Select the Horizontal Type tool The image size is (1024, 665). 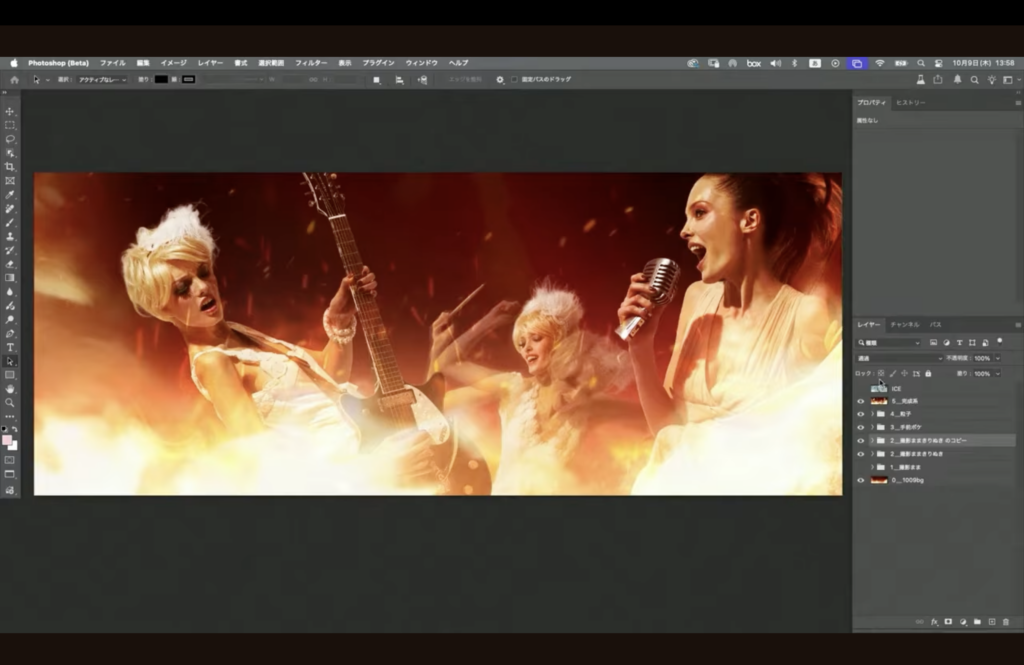[10, 346]
